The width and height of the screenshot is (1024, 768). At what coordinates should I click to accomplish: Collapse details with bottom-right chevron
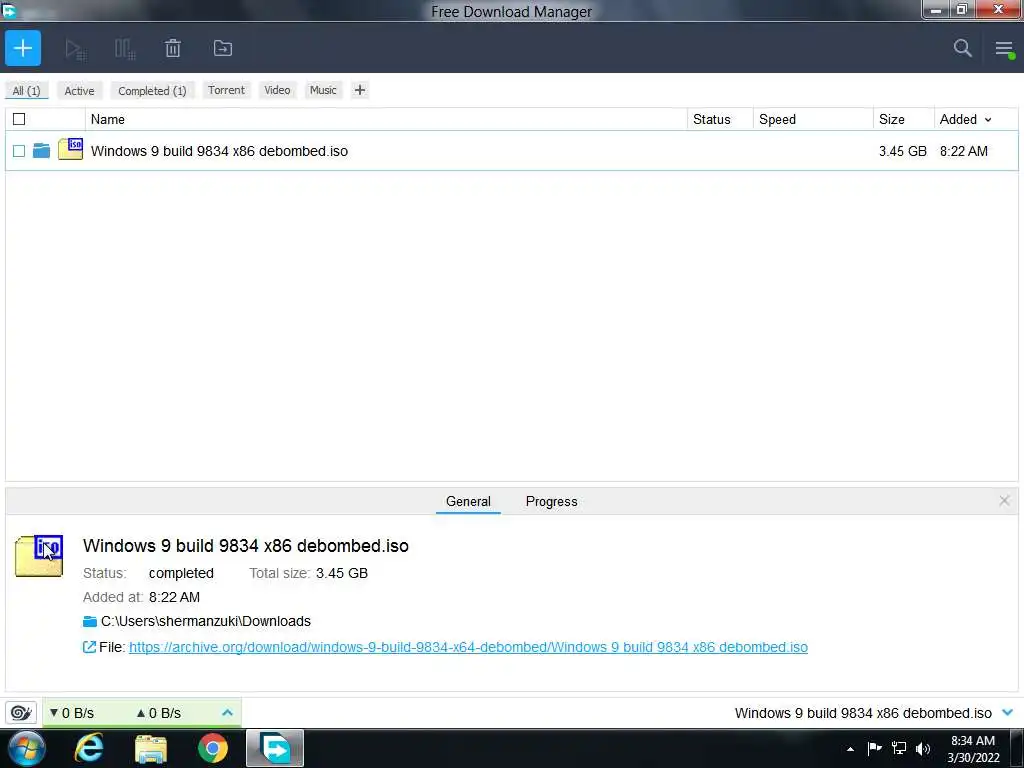[x=1008, y=712]
